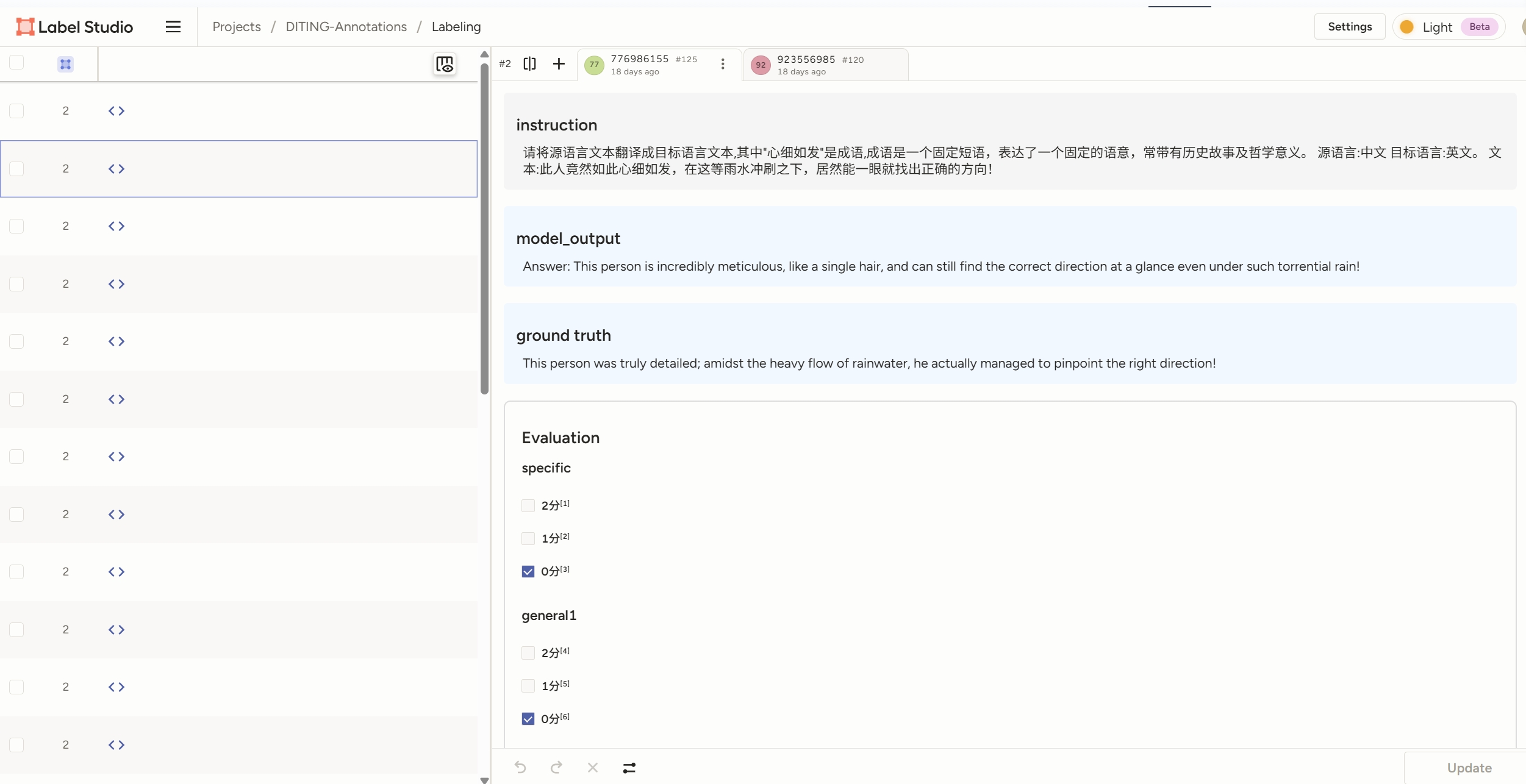
Task: Click the undo arrow icon
Action: click(x=520, y=768)
